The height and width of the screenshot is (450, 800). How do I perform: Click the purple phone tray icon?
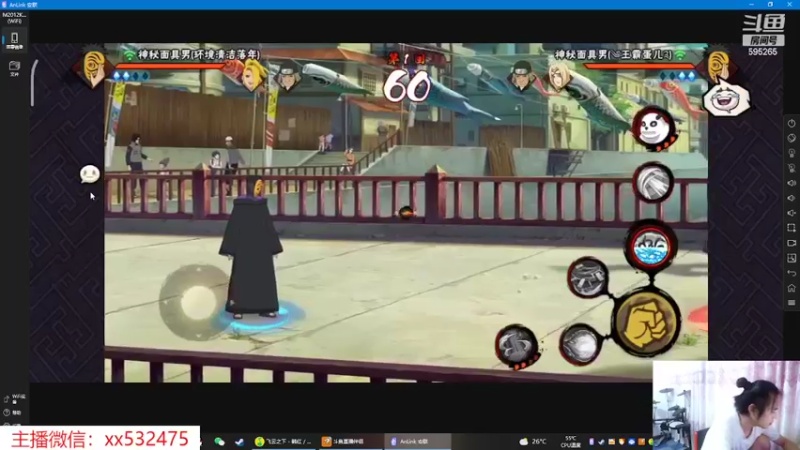click(592, 441)
